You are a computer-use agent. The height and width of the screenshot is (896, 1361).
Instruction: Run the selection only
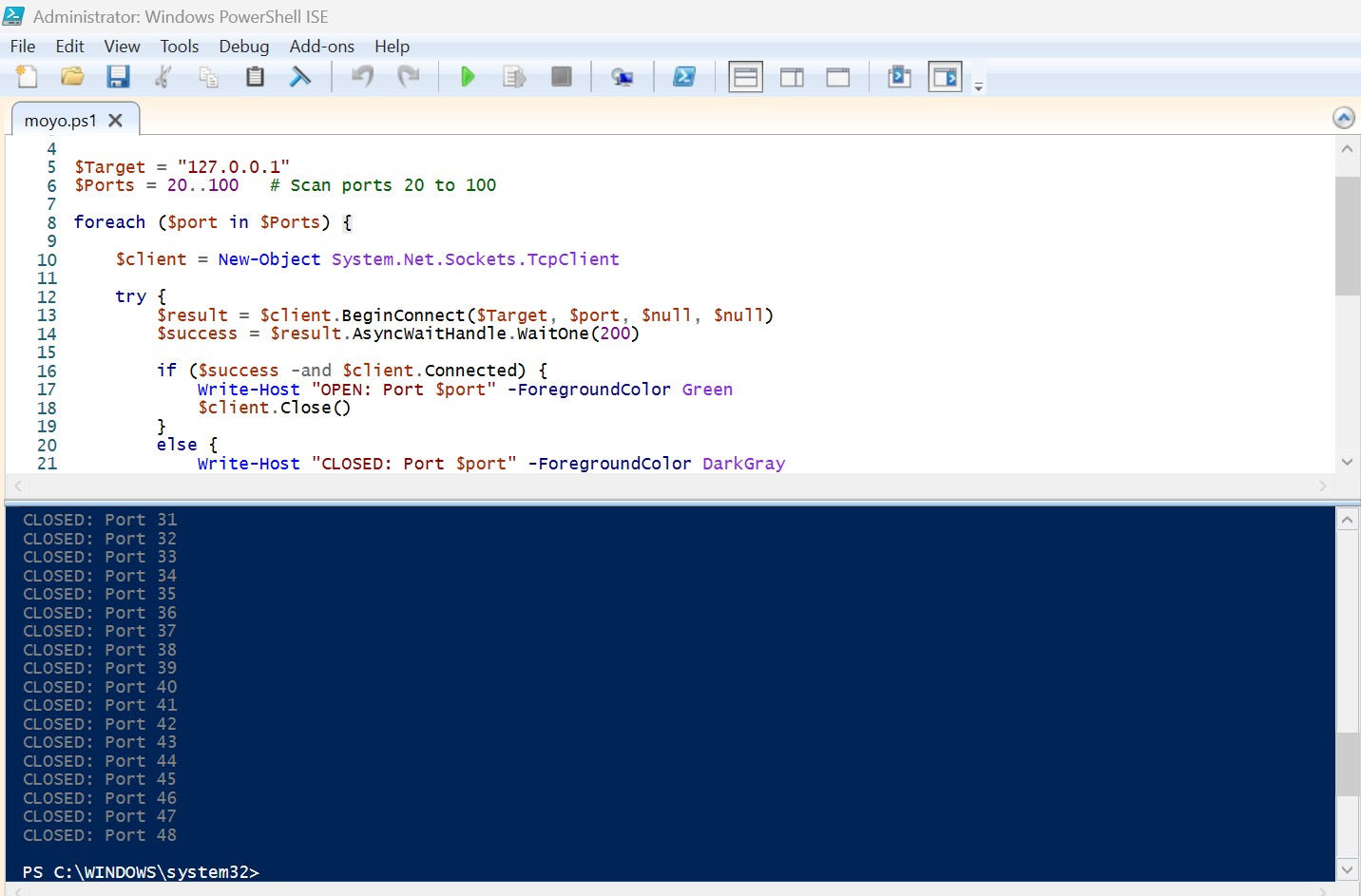514,77
